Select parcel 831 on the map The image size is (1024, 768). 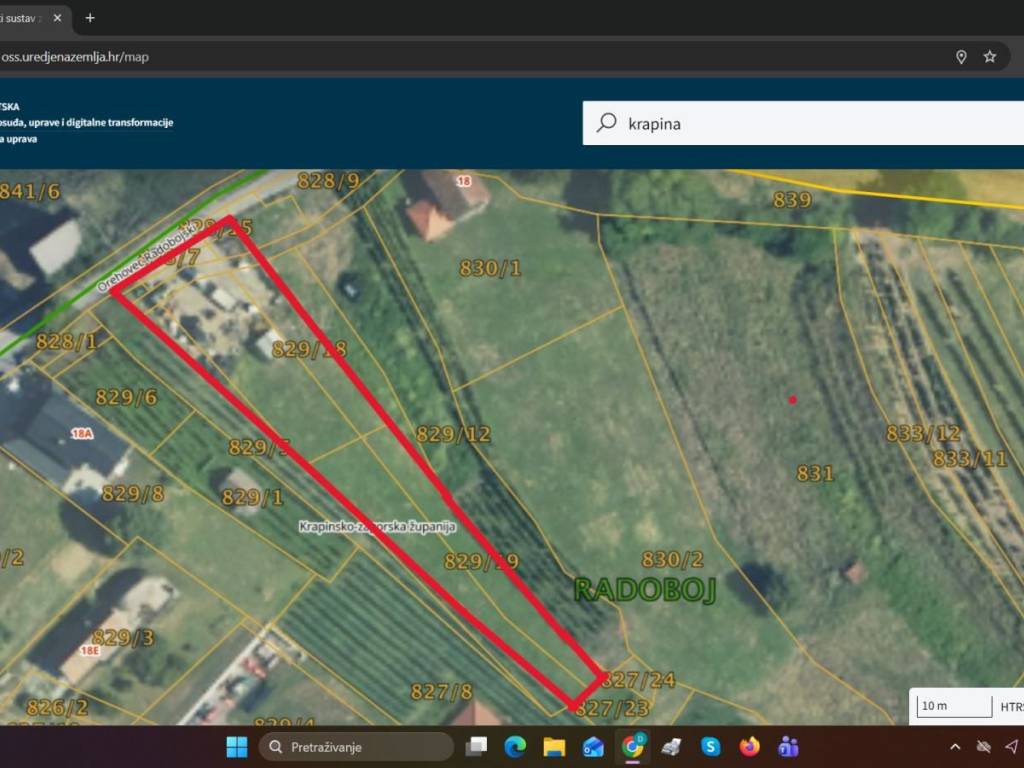[815, 473]
